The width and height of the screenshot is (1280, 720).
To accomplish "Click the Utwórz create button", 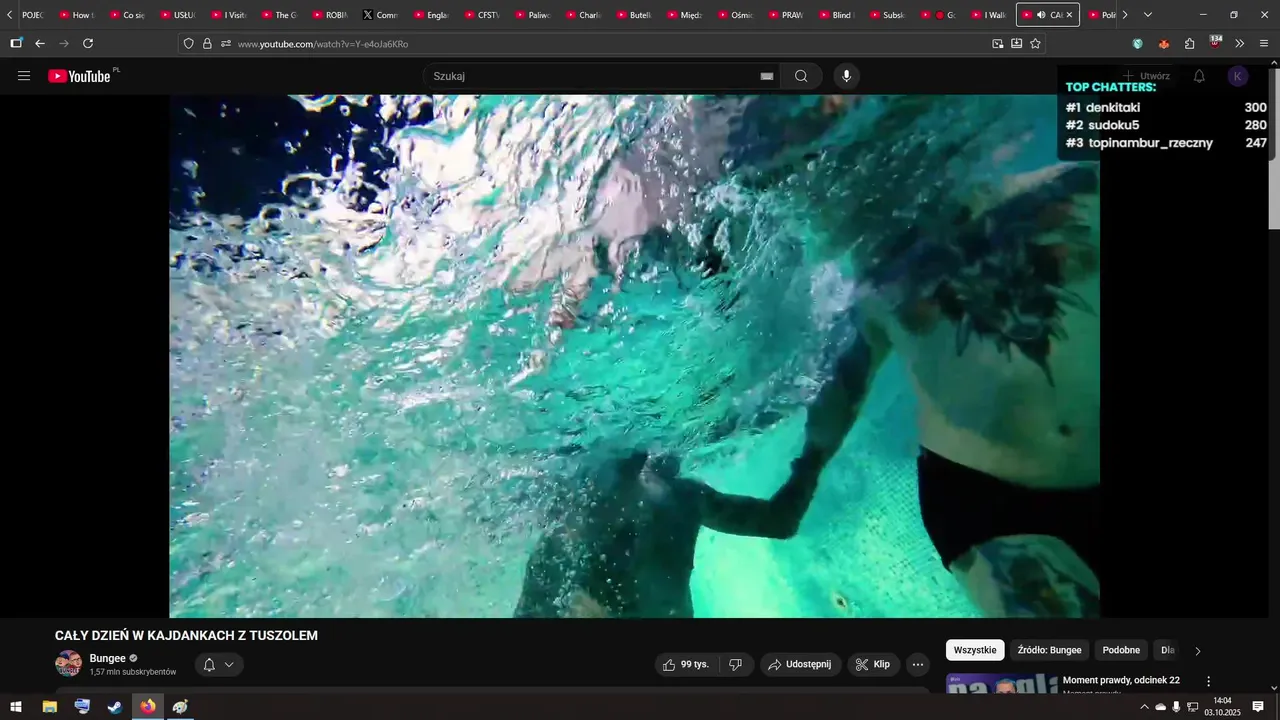I will coord(1146,76).
